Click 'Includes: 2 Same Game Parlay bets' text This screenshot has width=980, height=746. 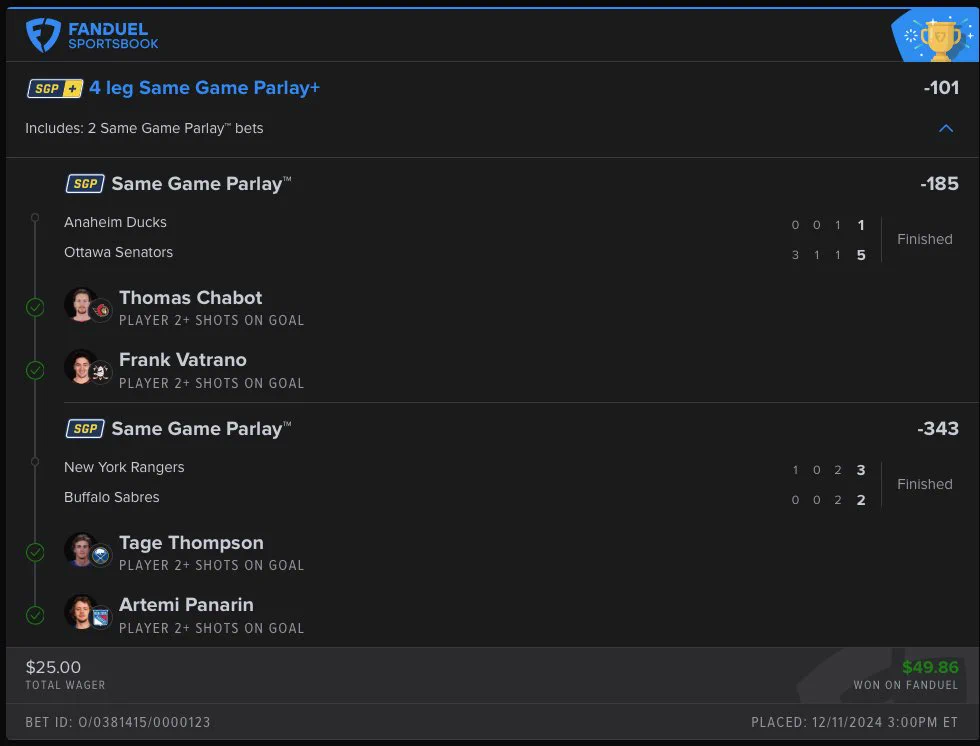pyautogui.click(x=144, y=128)
